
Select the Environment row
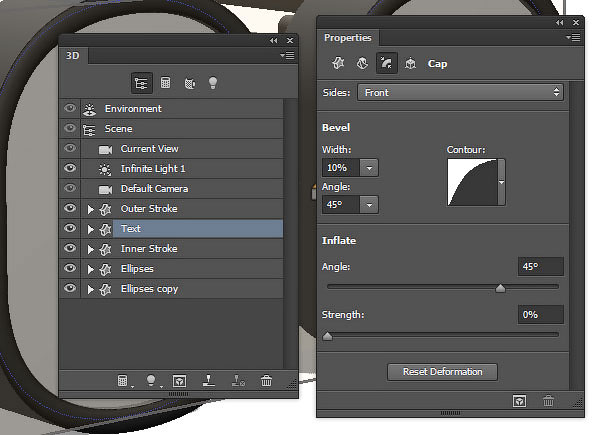[x=182, y=109]
